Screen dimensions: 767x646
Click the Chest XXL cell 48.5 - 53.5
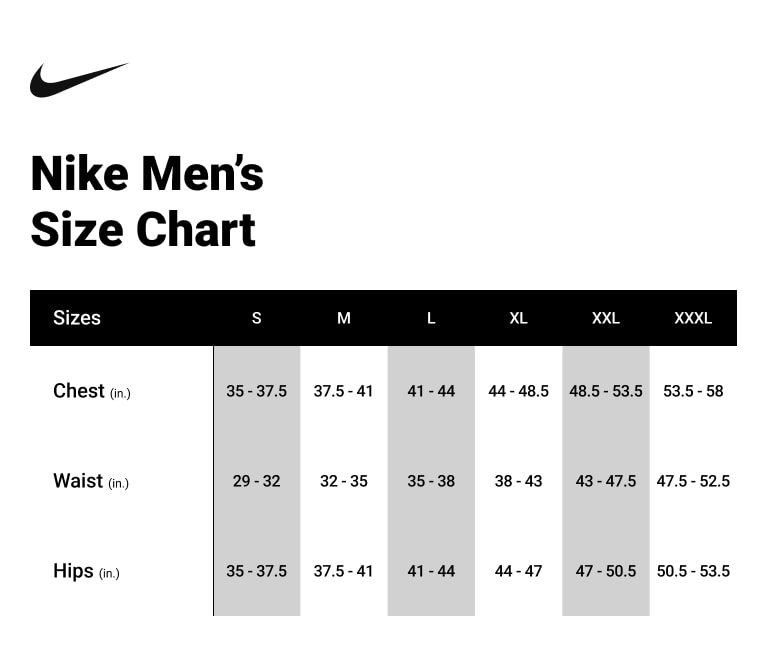tap(605, 391)
